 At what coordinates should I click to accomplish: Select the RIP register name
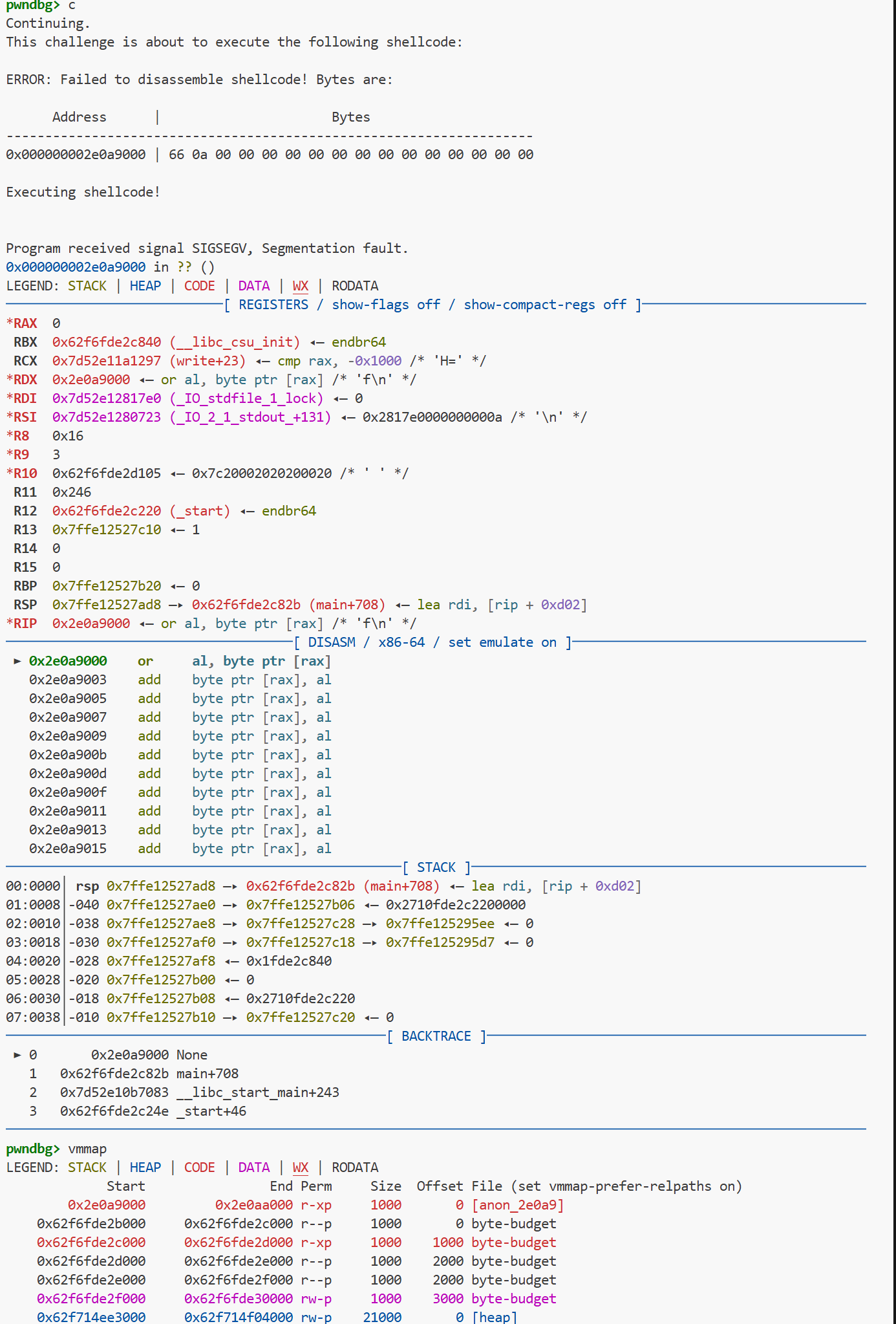25,624
